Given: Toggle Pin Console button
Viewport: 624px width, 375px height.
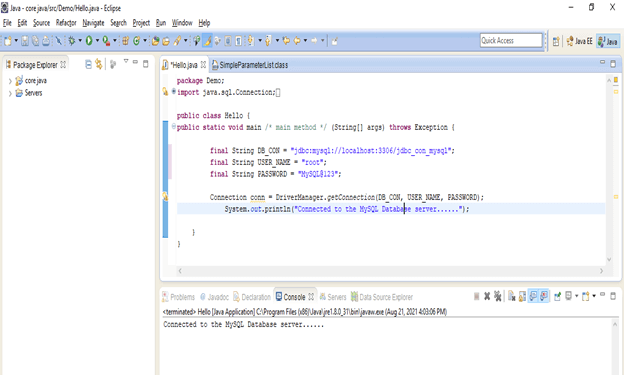Looking at the screenshot, I should click(x=558, y=296).
